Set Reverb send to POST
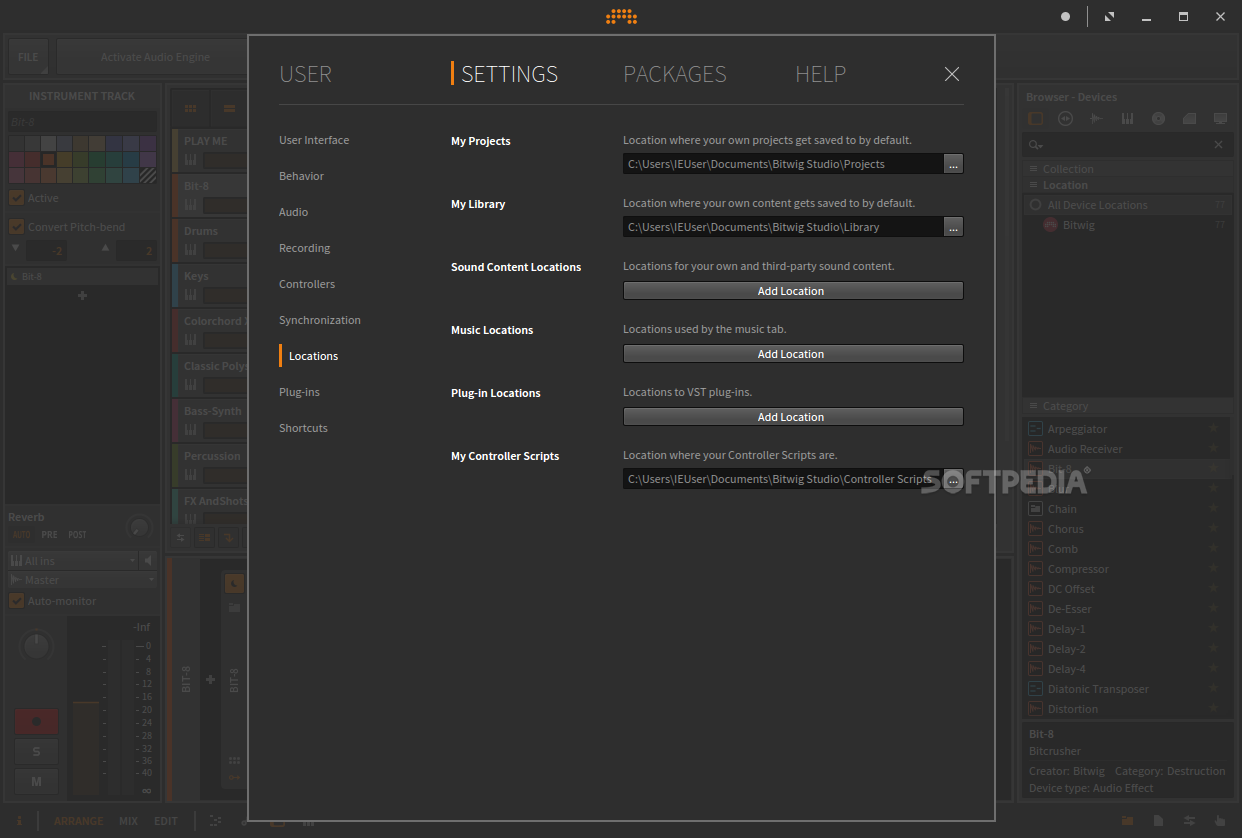 77,535
